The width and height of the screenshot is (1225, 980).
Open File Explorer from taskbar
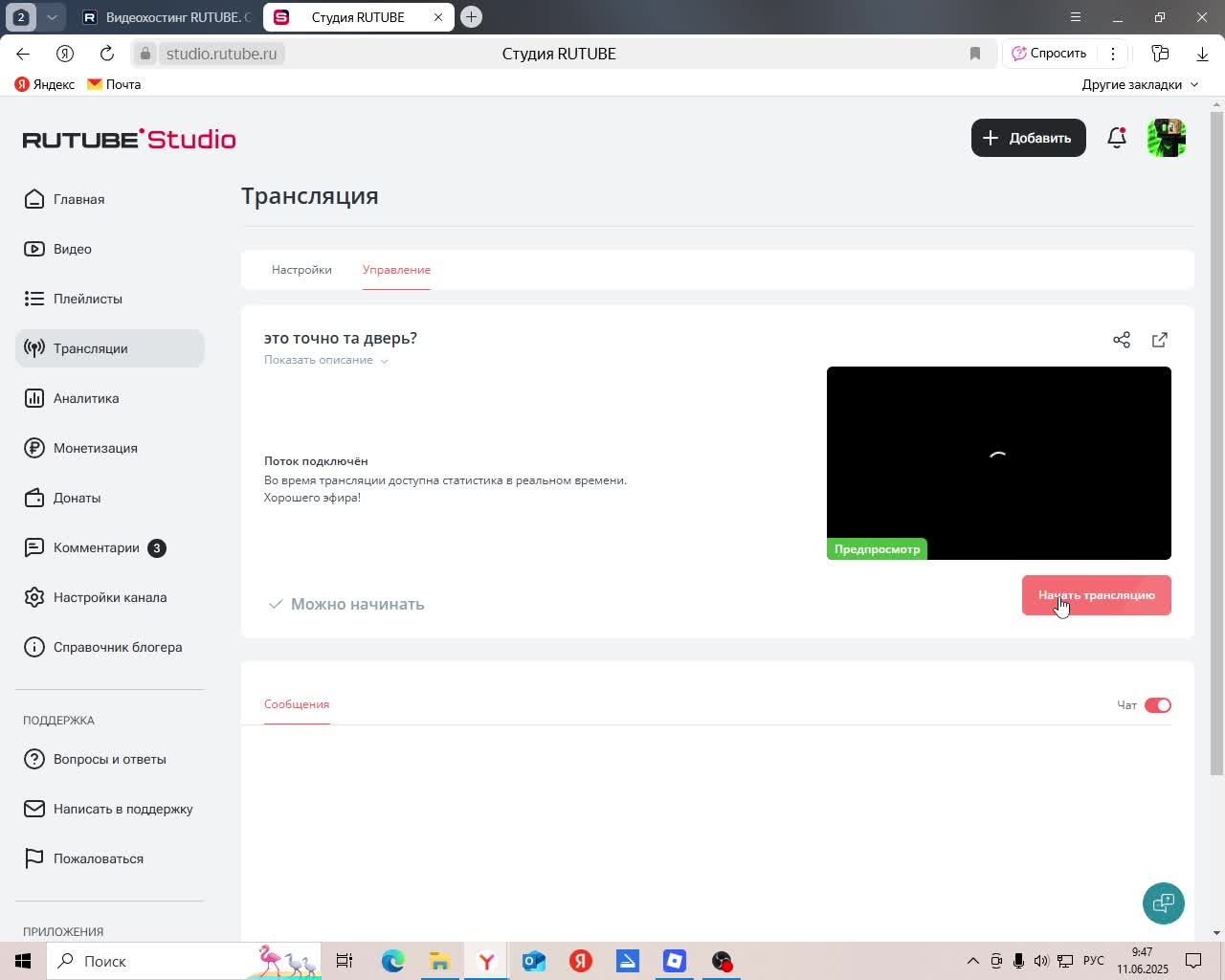(x=439, y=961)
